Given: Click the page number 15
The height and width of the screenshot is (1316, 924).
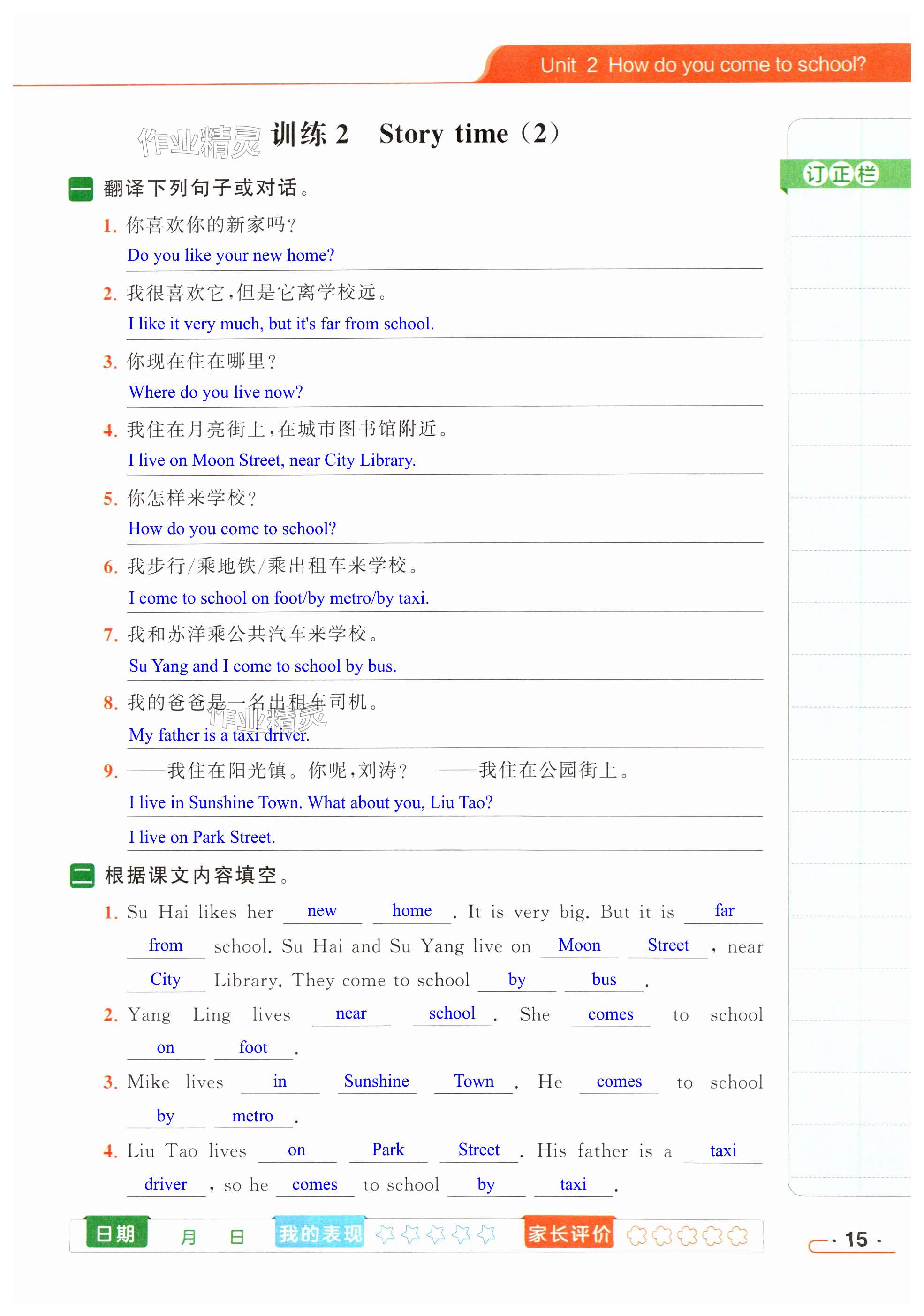Looking at the screenshot, I should click(x=856, y=1239).
